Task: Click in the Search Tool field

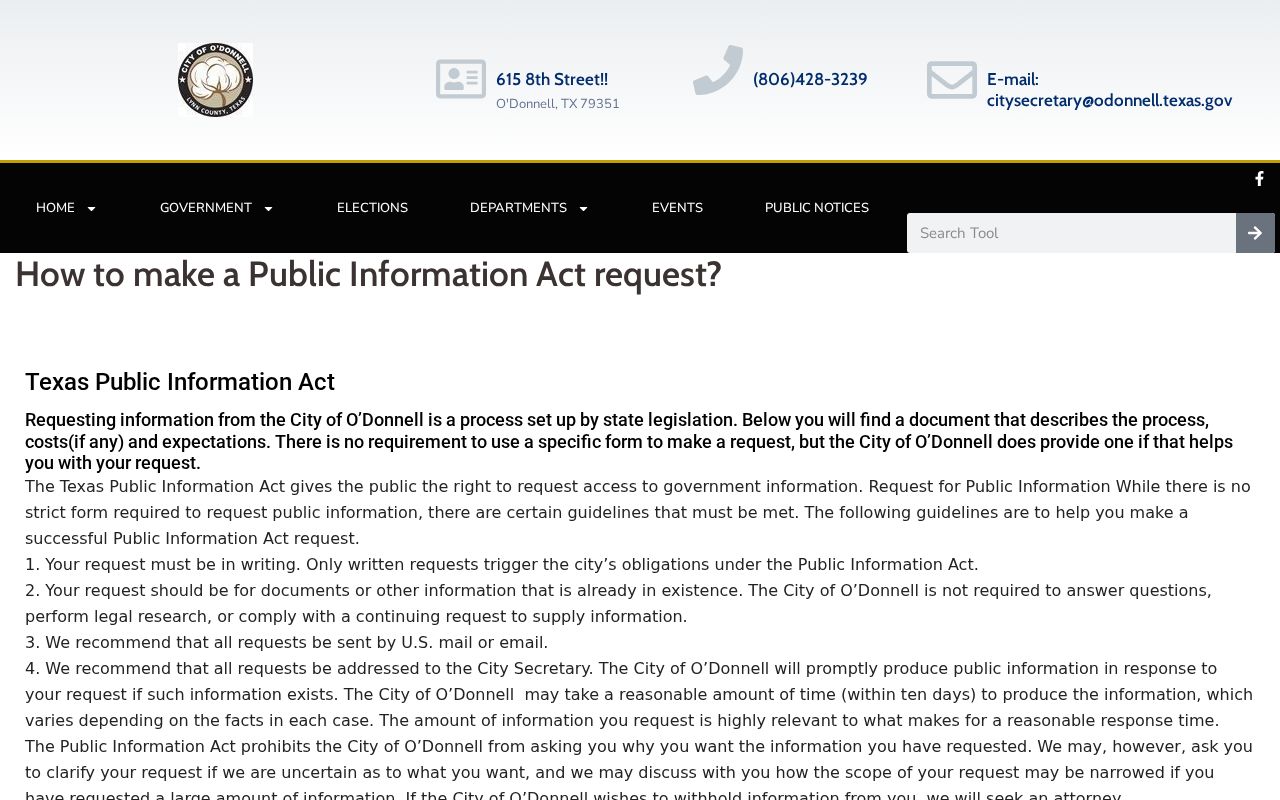Action: [1071, 233]
